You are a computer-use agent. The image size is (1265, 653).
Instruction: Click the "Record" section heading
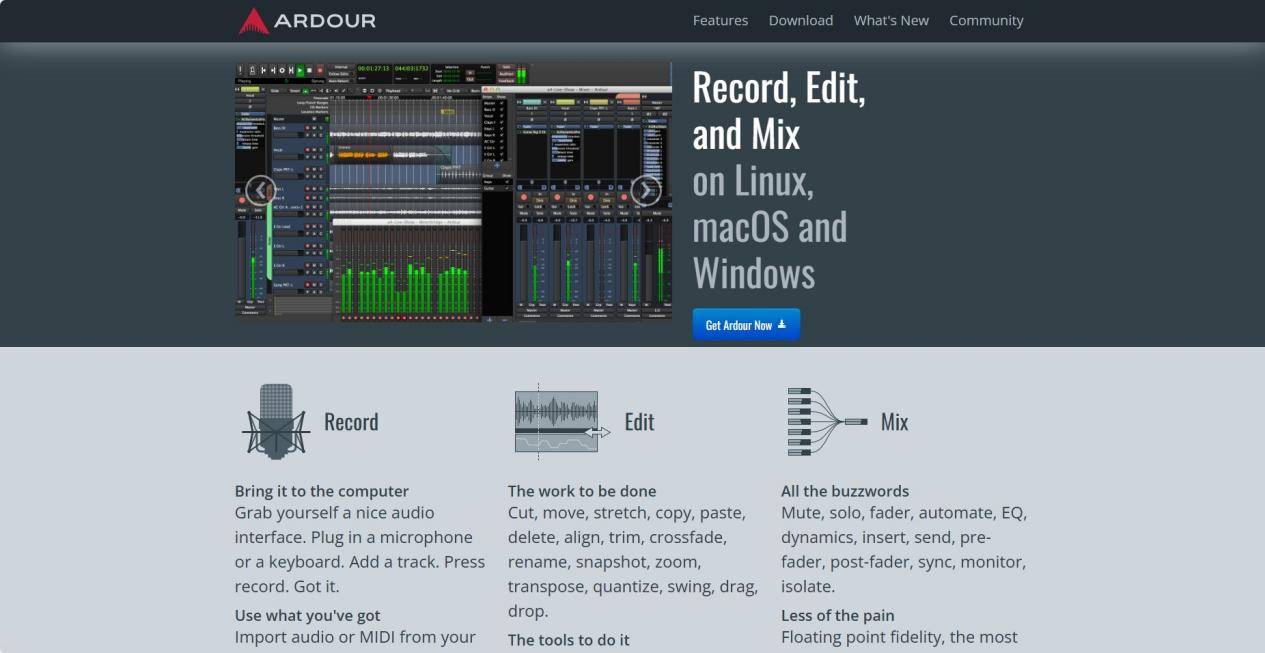(x=351, y=422)
